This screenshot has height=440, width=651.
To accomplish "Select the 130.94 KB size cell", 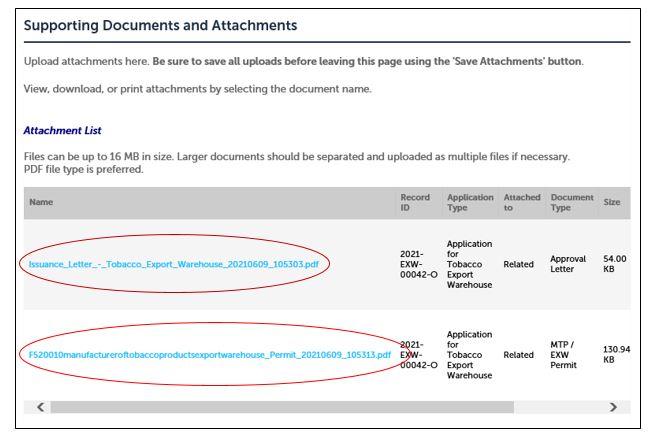I will (x=615, y=355).
